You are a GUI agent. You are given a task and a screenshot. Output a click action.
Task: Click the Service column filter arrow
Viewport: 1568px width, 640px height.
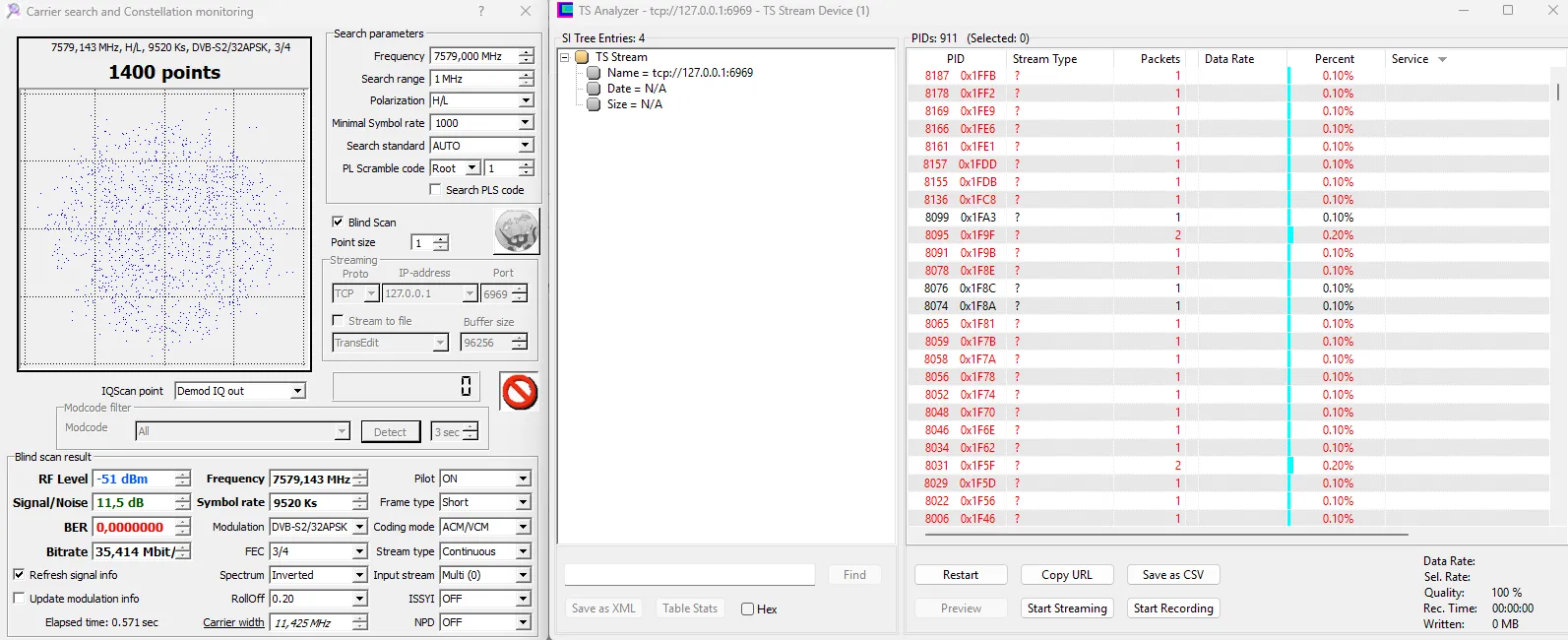[x=1442, y=60]
